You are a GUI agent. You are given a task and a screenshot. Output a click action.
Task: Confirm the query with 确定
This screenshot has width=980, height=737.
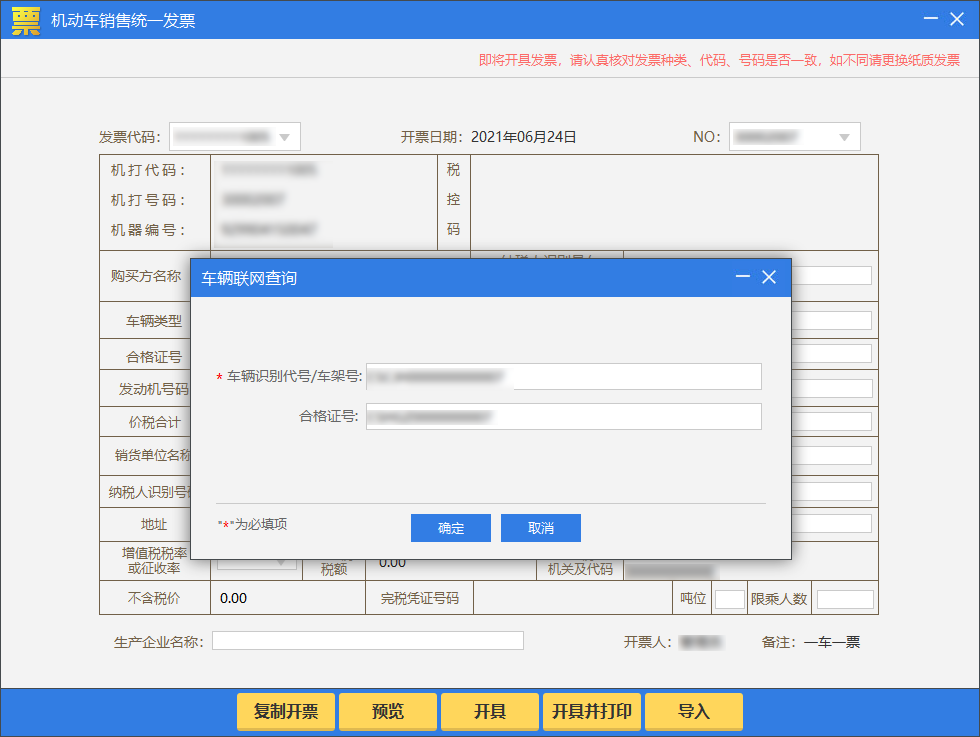point(450,528)
